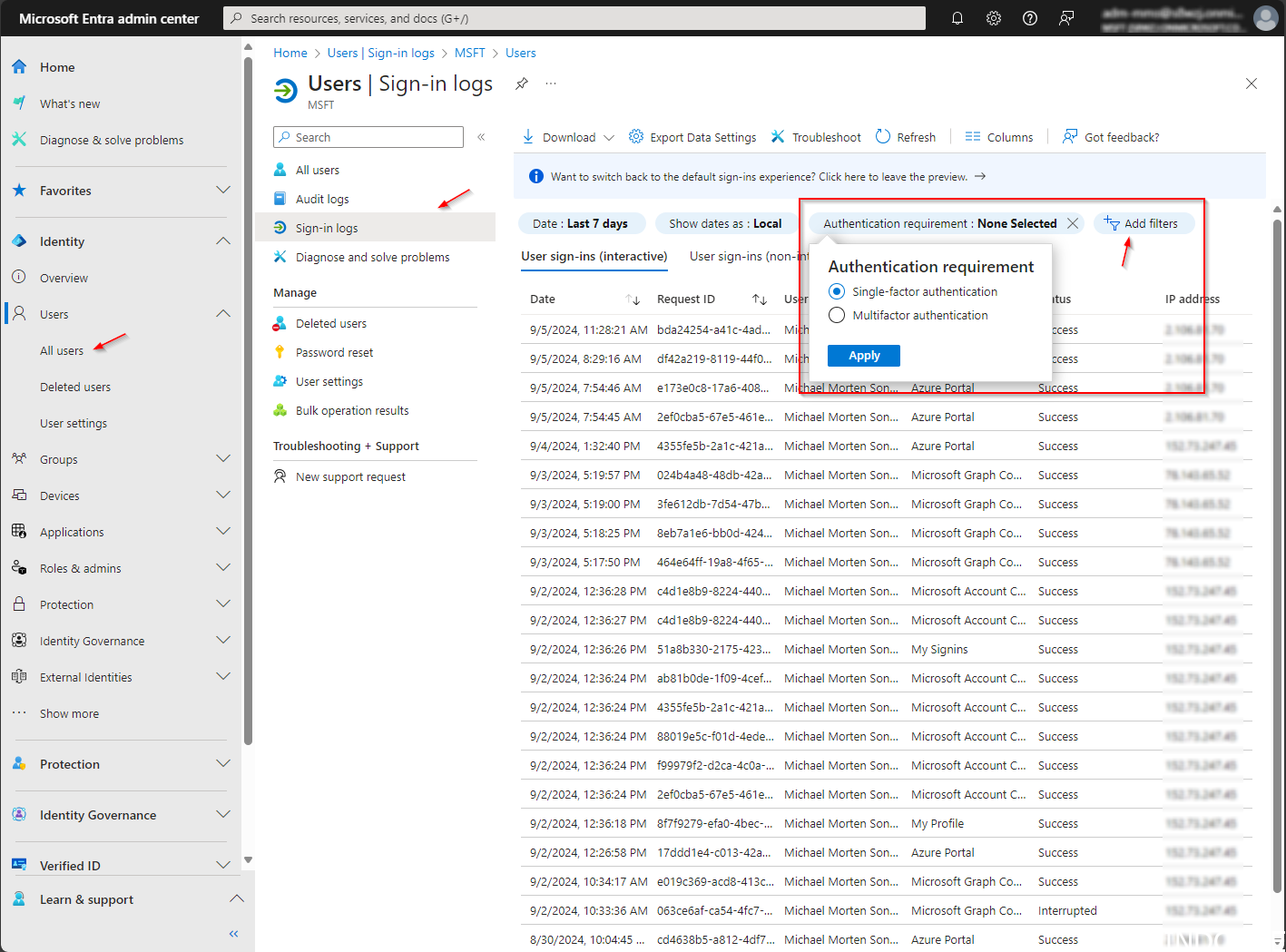Expand the Download dropdown
The width and height of the screenshot is (1286, 952).
pos(609,137)
